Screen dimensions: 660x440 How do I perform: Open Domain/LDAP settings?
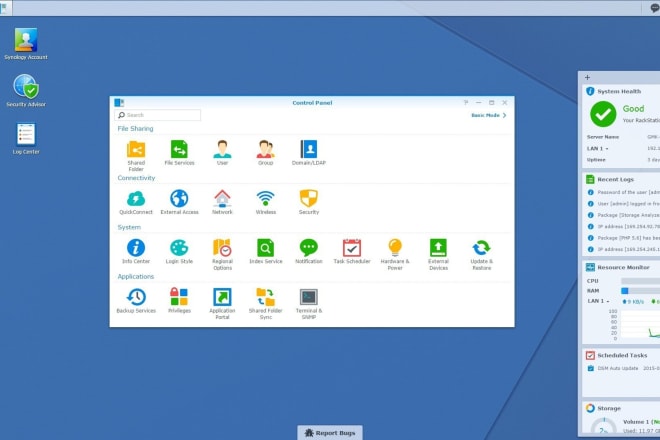(x=309, y=153)
